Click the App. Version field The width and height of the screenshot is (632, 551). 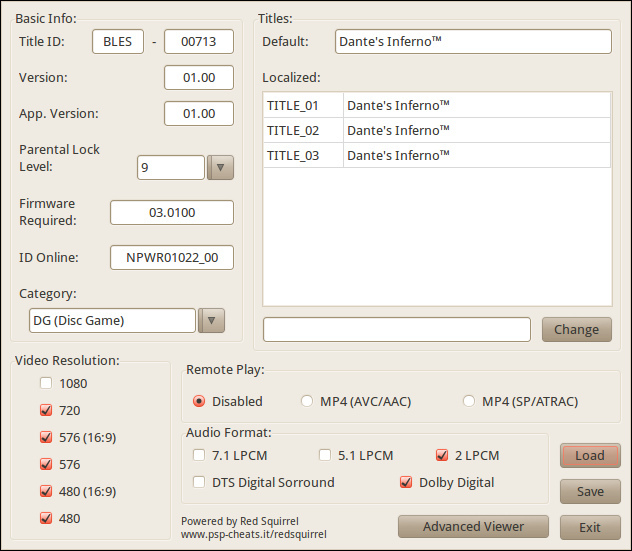coord(199,114)
